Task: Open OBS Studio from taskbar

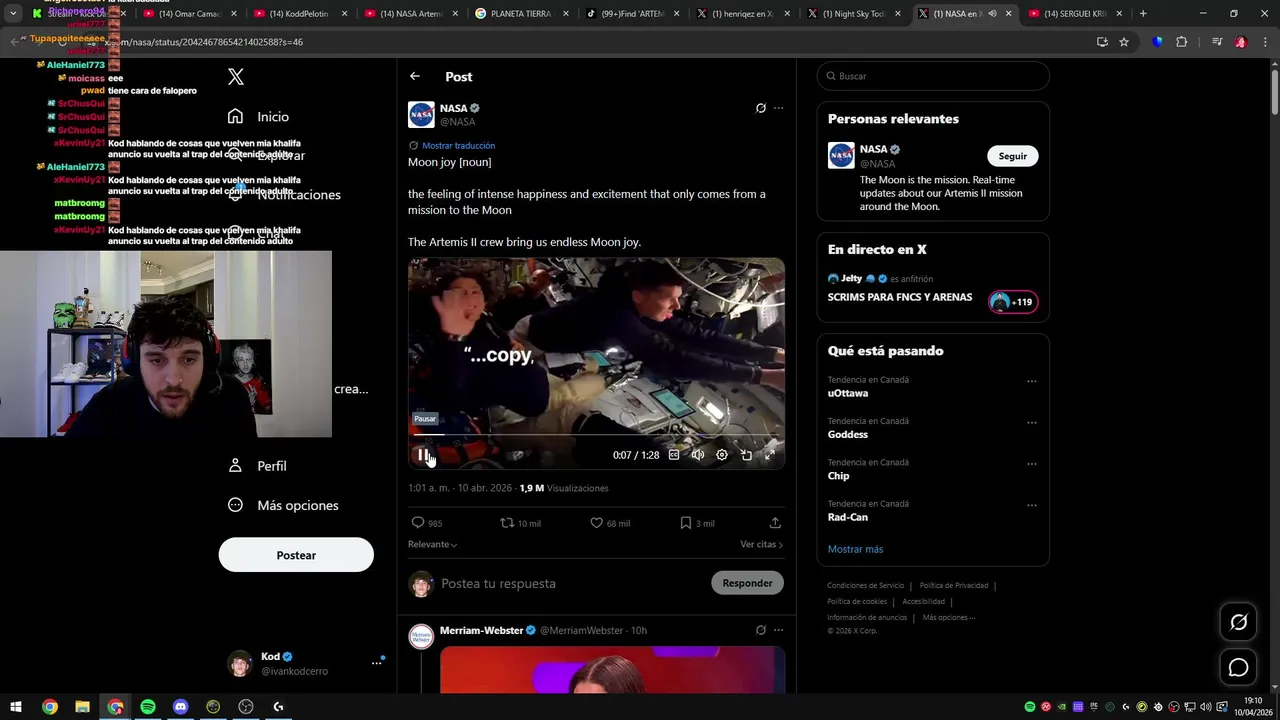Action: tap(246, 707)
